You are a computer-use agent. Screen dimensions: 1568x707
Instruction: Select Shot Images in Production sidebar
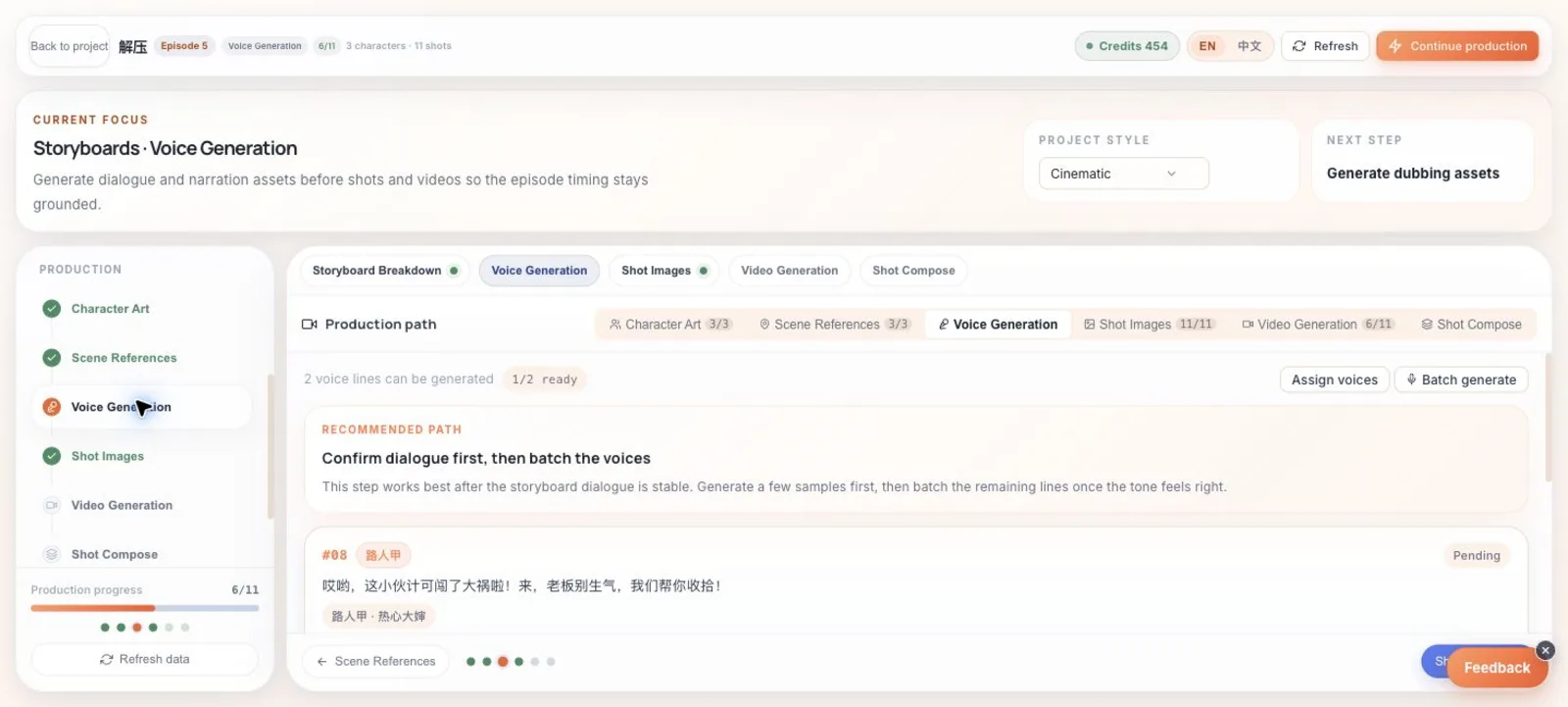coord(142,456)
